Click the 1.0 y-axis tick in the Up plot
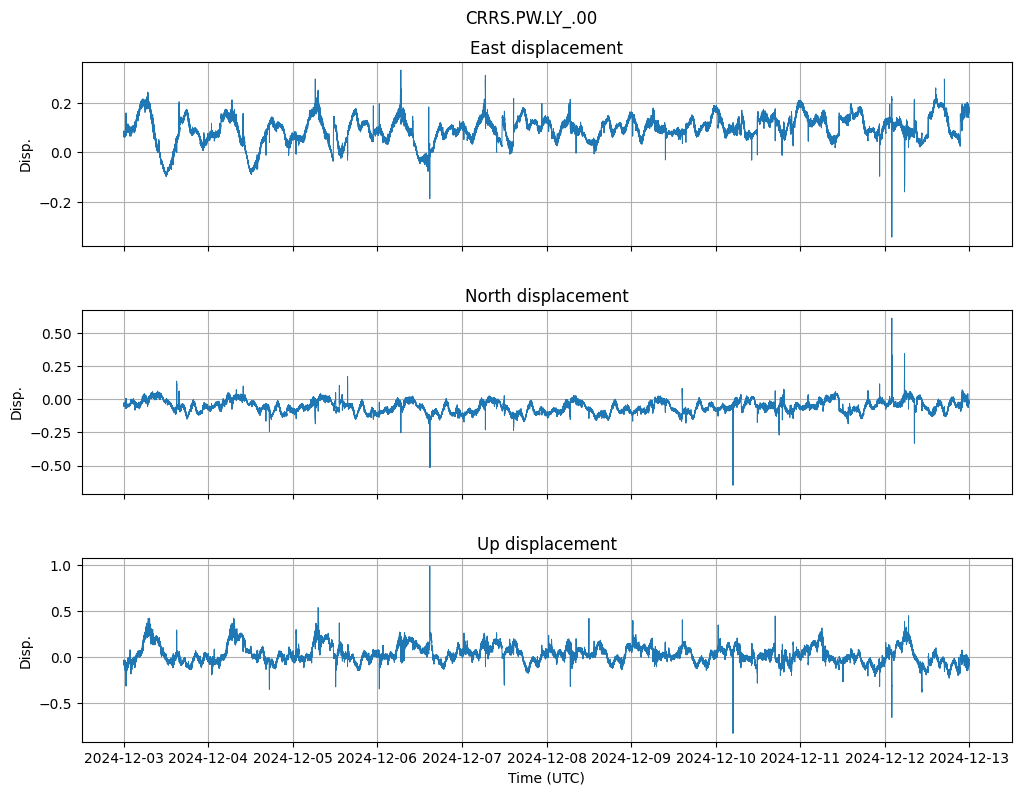1021x795 pixels. click(63, 566)
